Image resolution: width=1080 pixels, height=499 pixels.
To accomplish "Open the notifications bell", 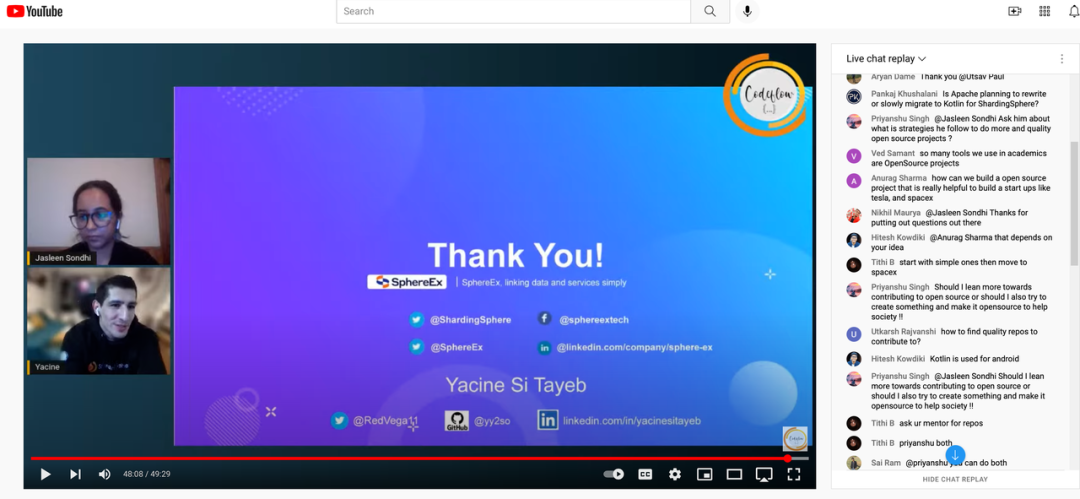I will tap(1073, 11).
